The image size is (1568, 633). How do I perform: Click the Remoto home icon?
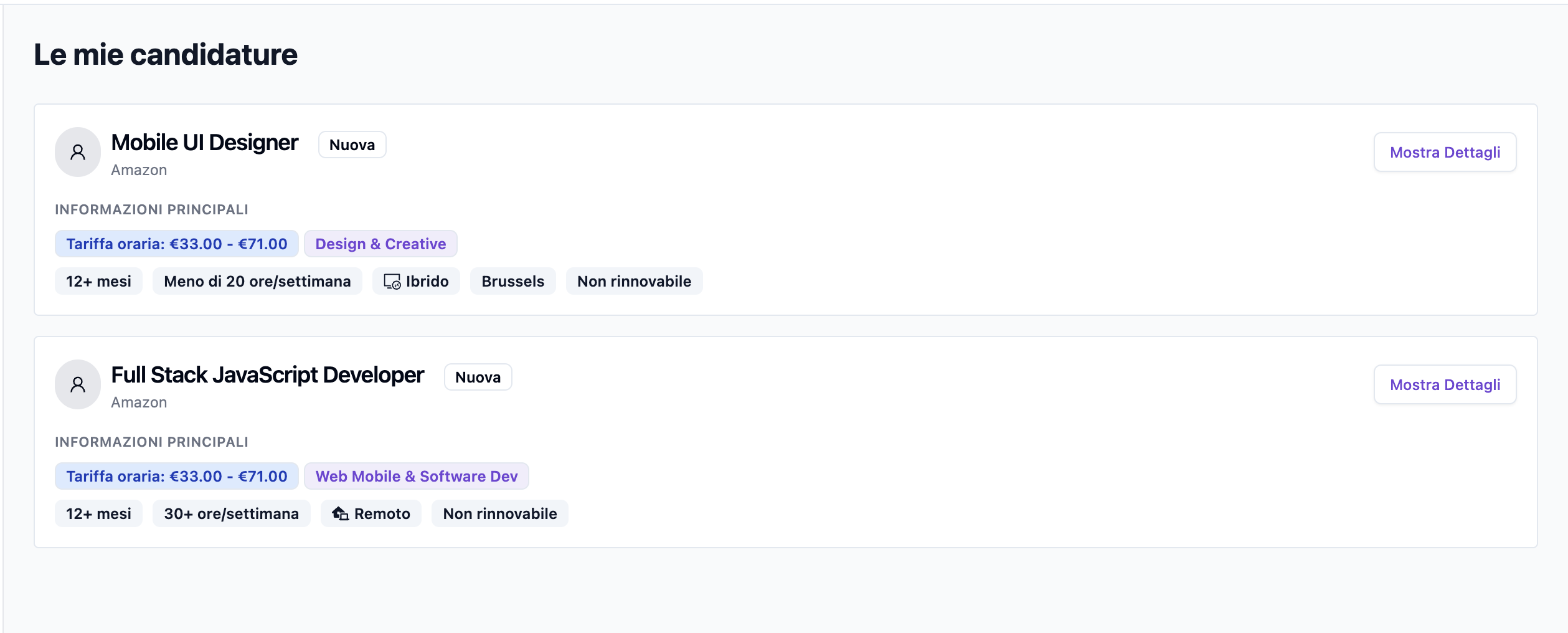340,514
